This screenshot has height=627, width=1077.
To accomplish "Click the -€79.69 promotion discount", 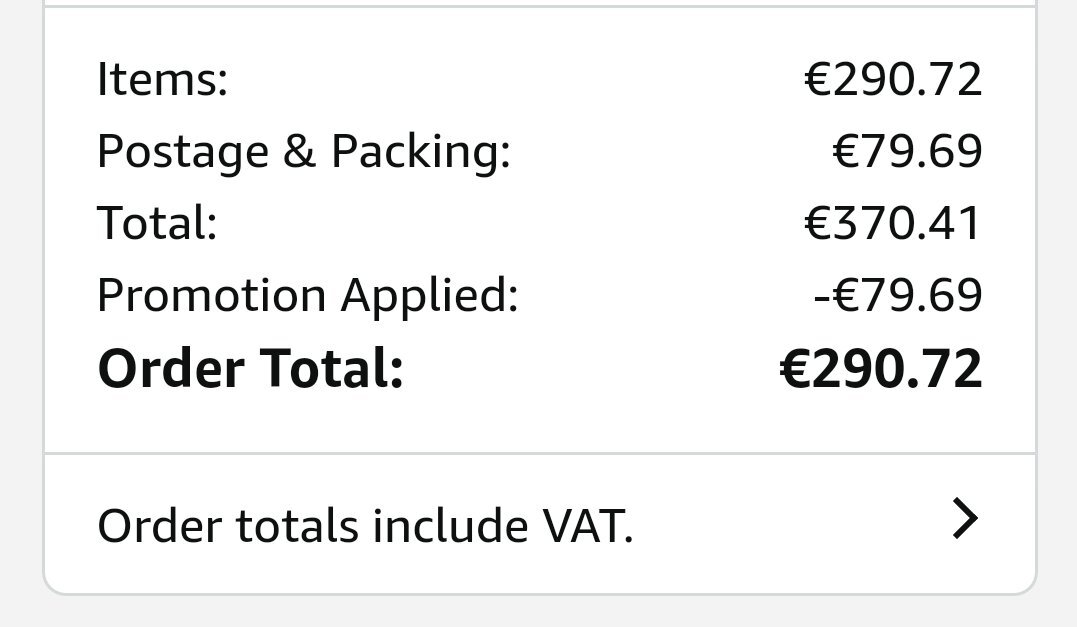I will [x=898, y=295].
